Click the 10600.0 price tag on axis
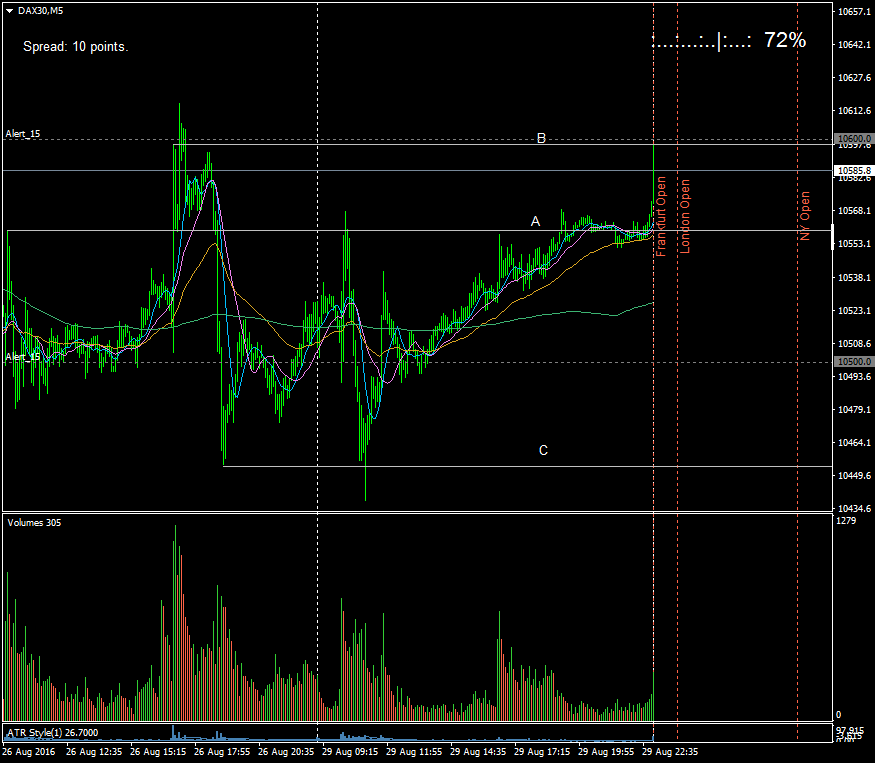This screenshot has width=875, height=763. point(855,139)
